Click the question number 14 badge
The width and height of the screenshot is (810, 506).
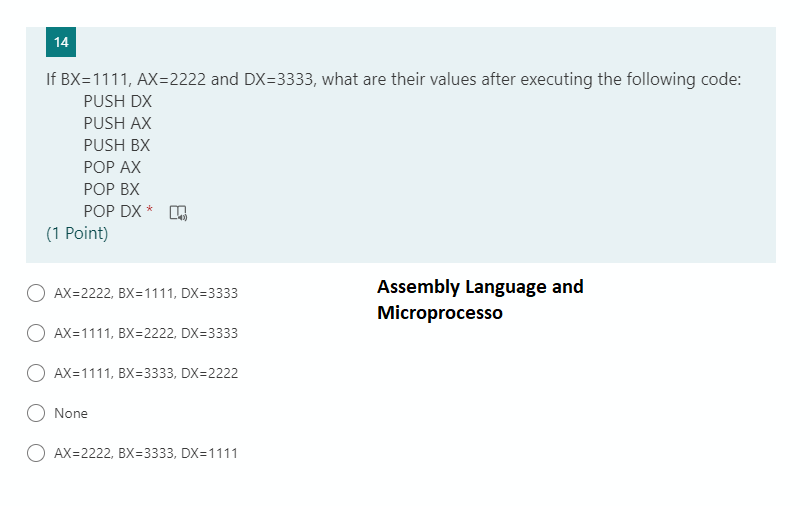[x=61, y=42]
